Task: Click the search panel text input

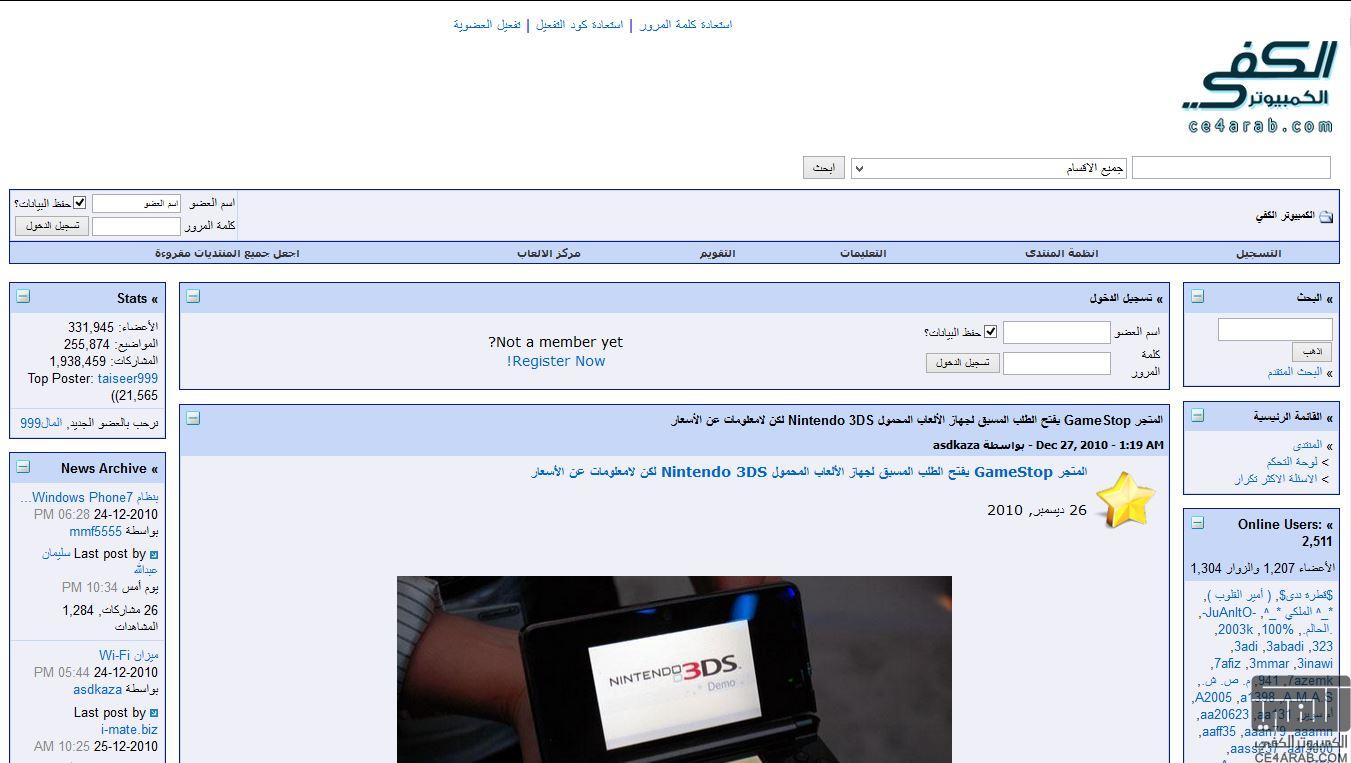Action: coord(1275,329)
